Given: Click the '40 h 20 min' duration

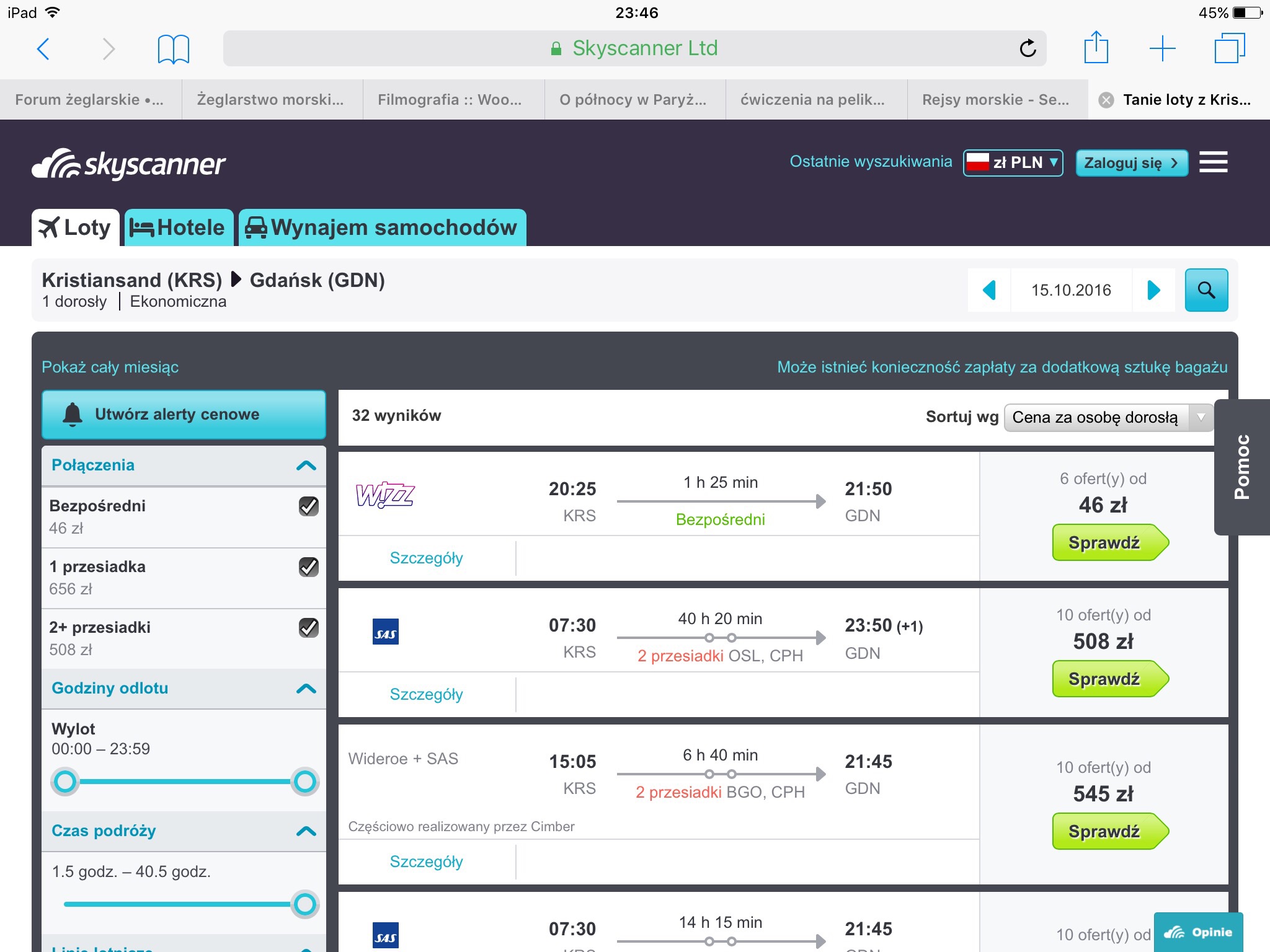Looking at the screenshot, I should [720, 619].
